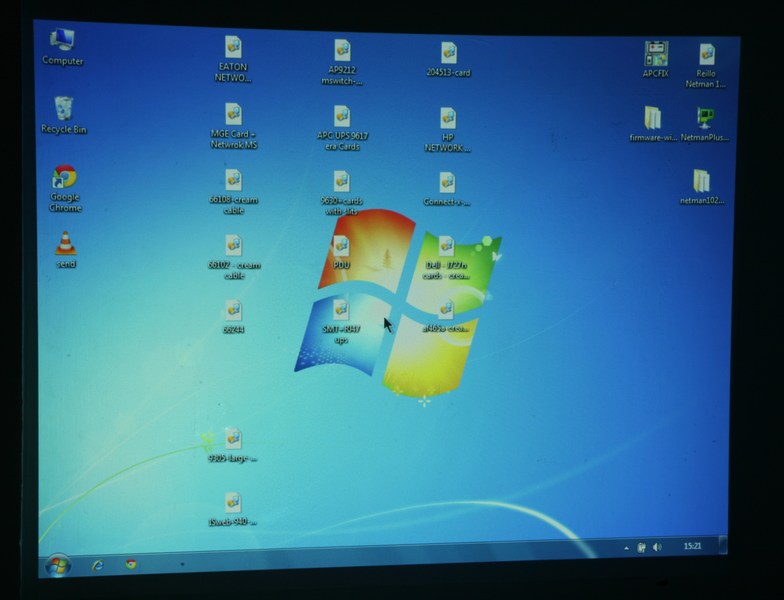Select the ISweb-940-... file icon
The image size is (784, 600).
pos(233,509)
